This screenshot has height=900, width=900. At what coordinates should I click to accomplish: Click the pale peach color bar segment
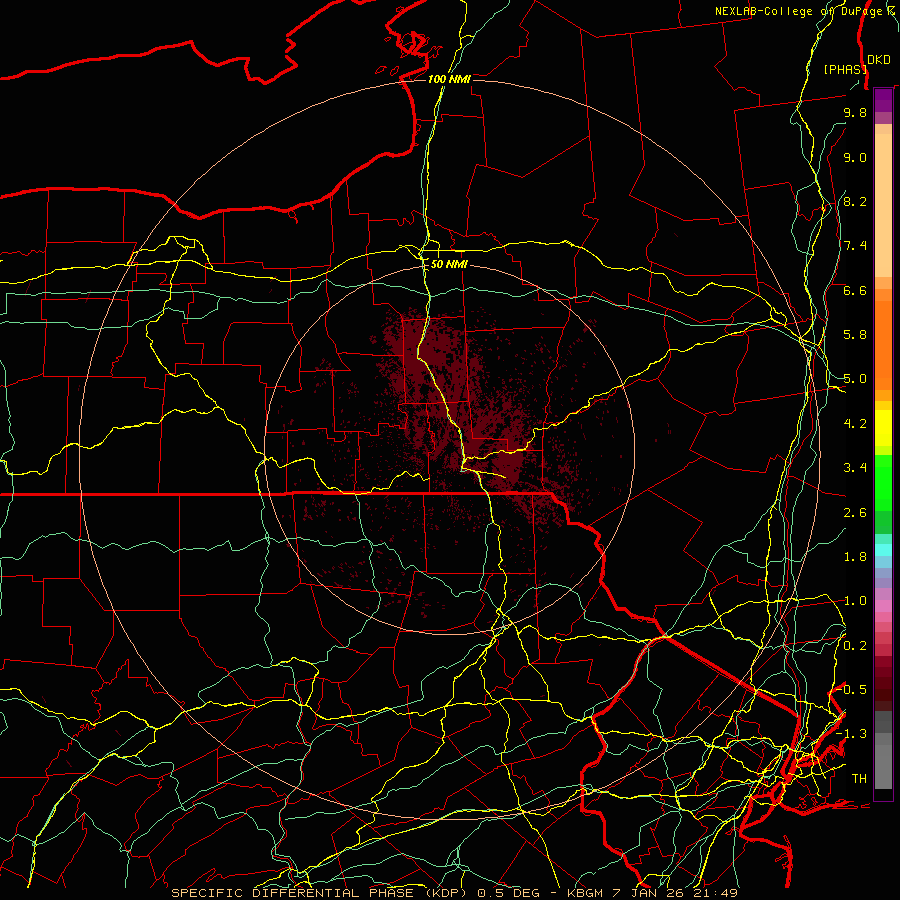883,205
